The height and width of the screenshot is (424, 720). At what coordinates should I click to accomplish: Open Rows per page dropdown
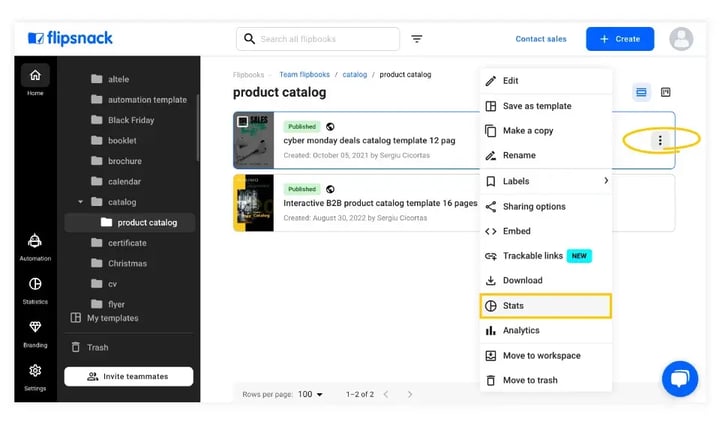310,394
